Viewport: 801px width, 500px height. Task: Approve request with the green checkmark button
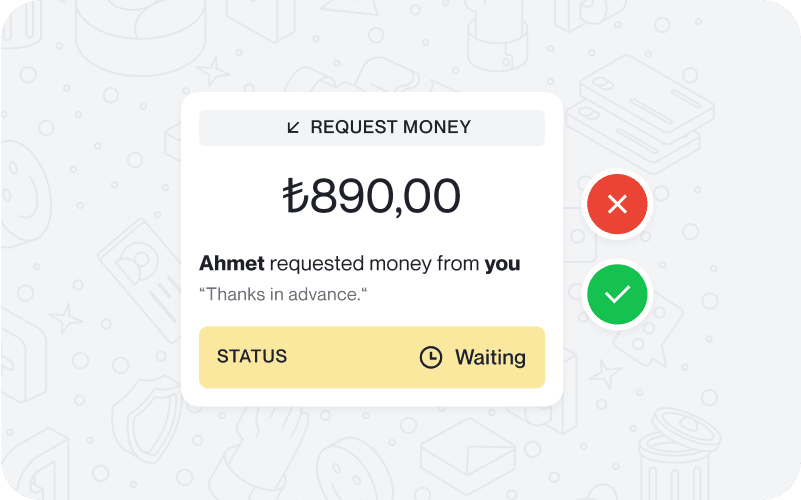pyautogui.click(x=617, y=294)
